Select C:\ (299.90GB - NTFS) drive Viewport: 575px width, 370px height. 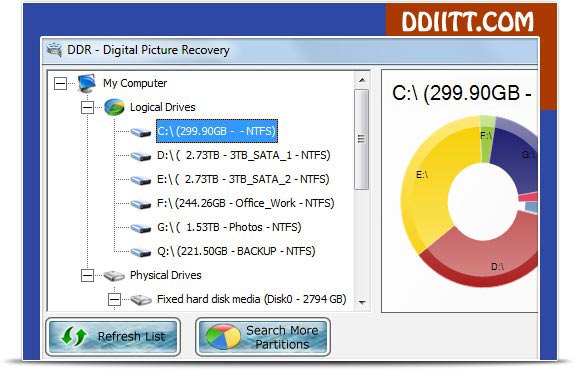point(217,131)
